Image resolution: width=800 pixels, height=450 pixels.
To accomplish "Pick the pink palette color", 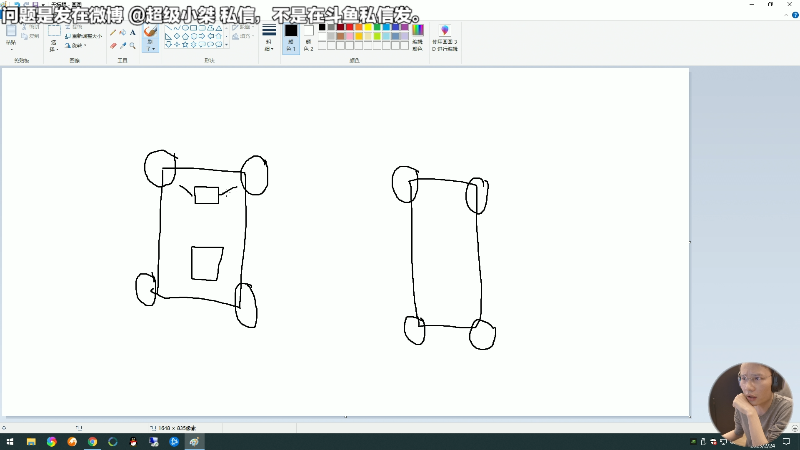I will (349, 37).
